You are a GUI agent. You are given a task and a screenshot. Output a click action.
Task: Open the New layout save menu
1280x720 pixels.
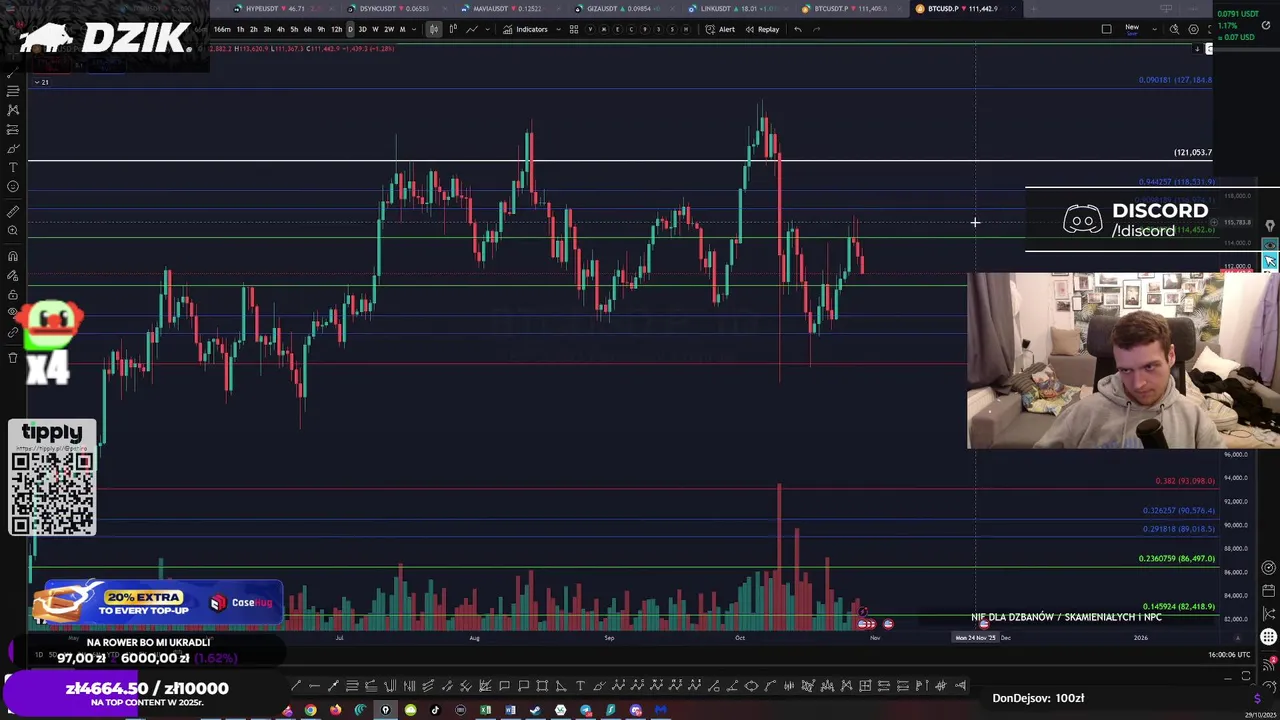coord(1132,29)
